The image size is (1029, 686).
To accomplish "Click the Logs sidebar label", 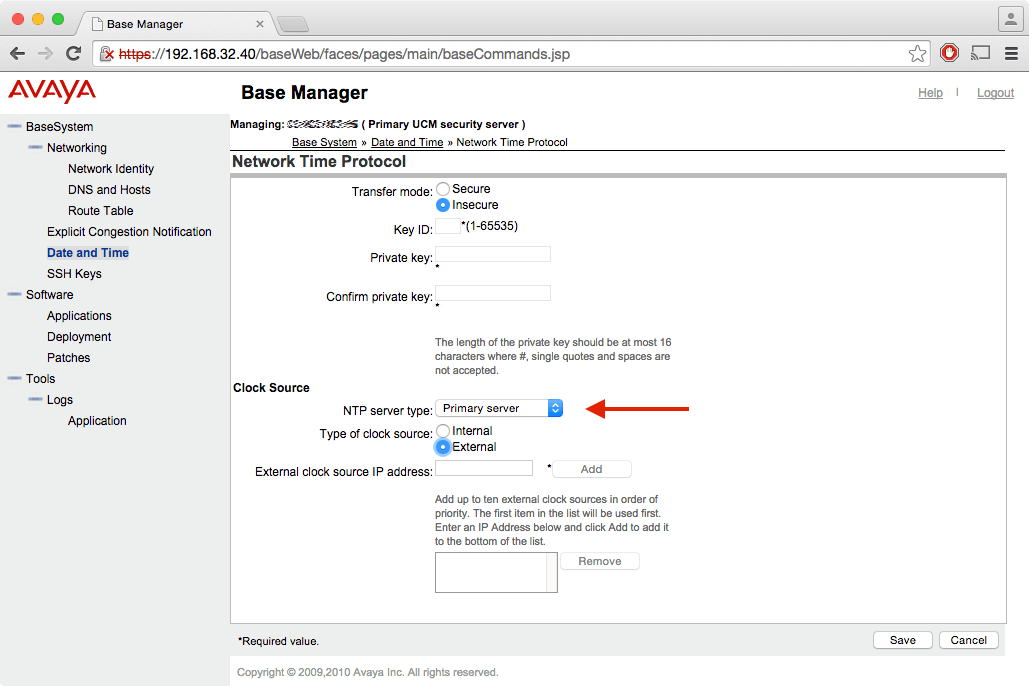I will tap(60, 400).
